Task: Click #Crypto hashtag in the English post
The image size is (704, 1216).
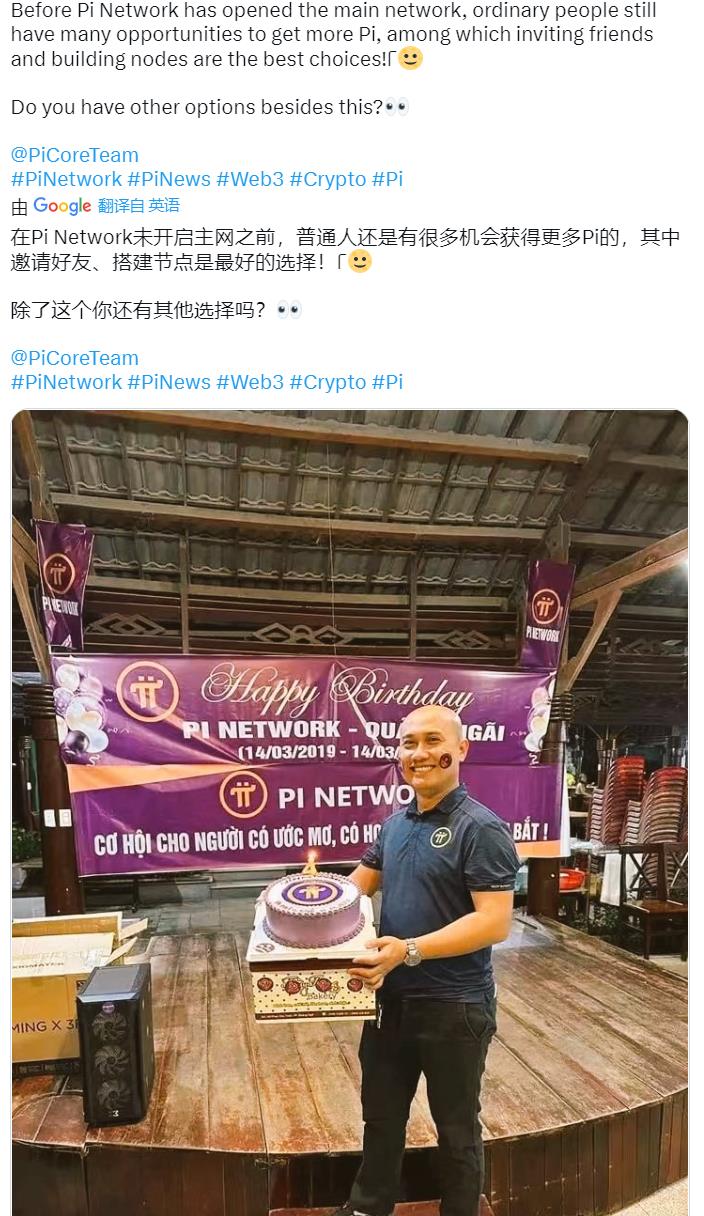Action: click(328, 179)
